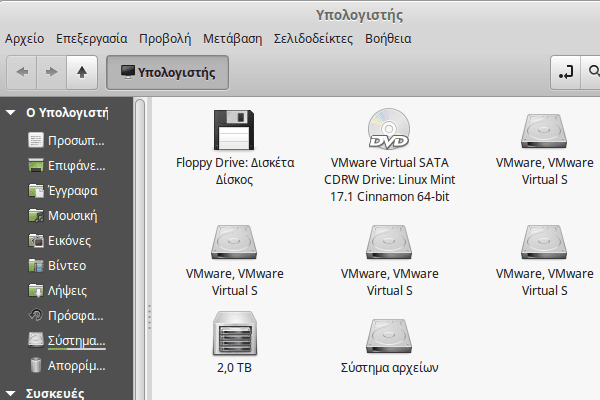
Task: Open the Αρχείο menu
Action: click(24, 39)
